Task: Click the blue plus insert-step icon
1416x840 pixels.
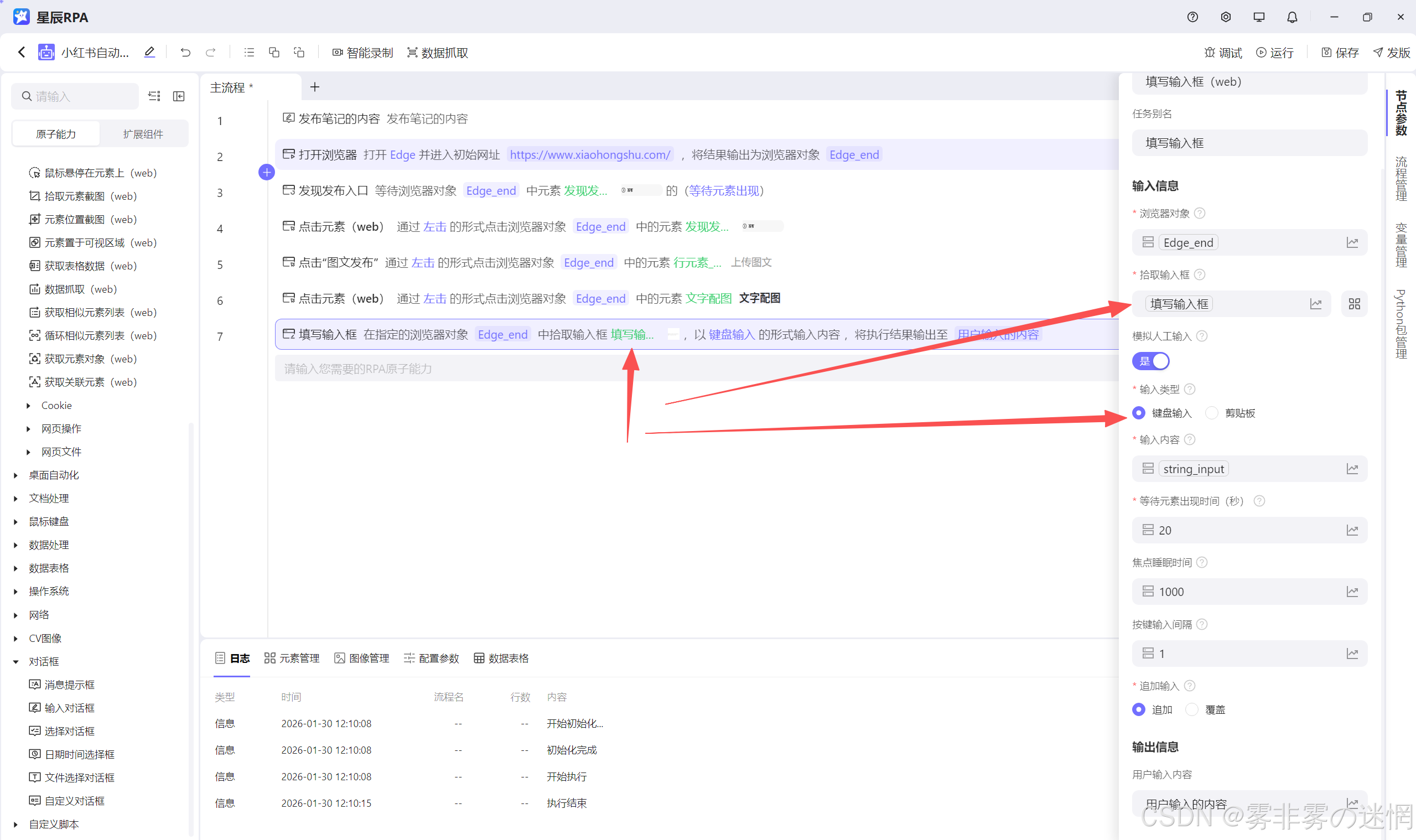Action: point(267,172)
